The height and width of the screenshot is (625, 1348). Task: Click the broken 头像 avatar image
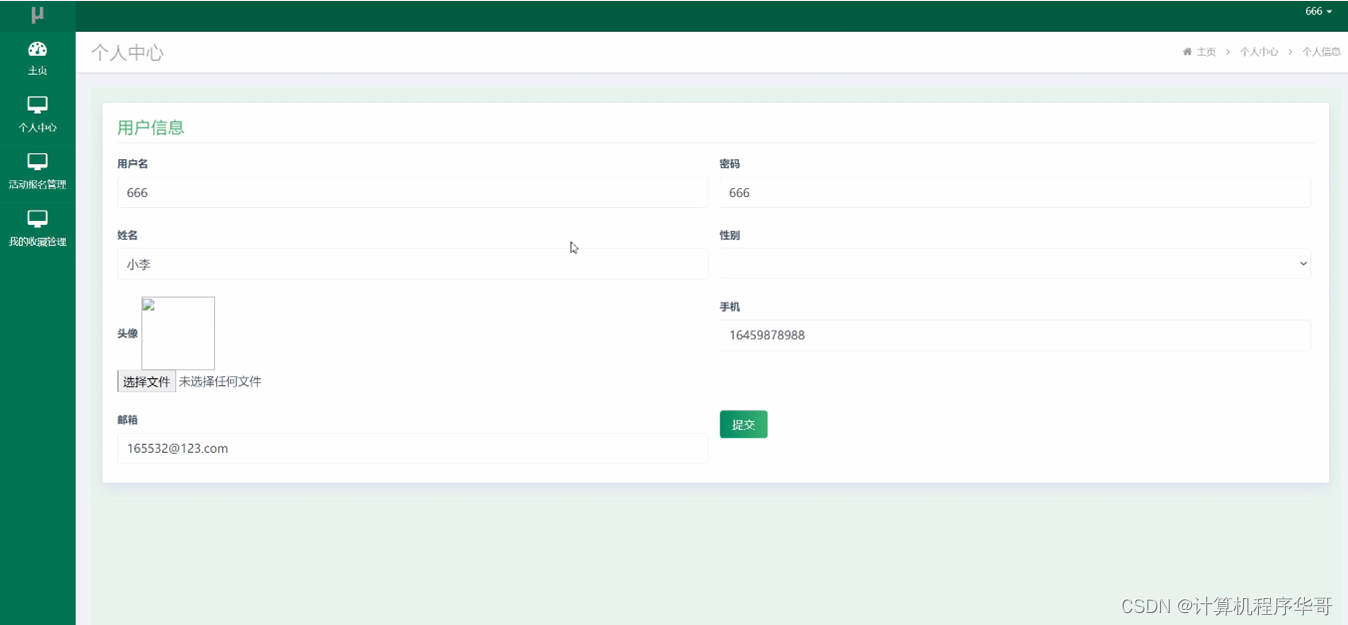pyautogui.click(x=178, y=333)
